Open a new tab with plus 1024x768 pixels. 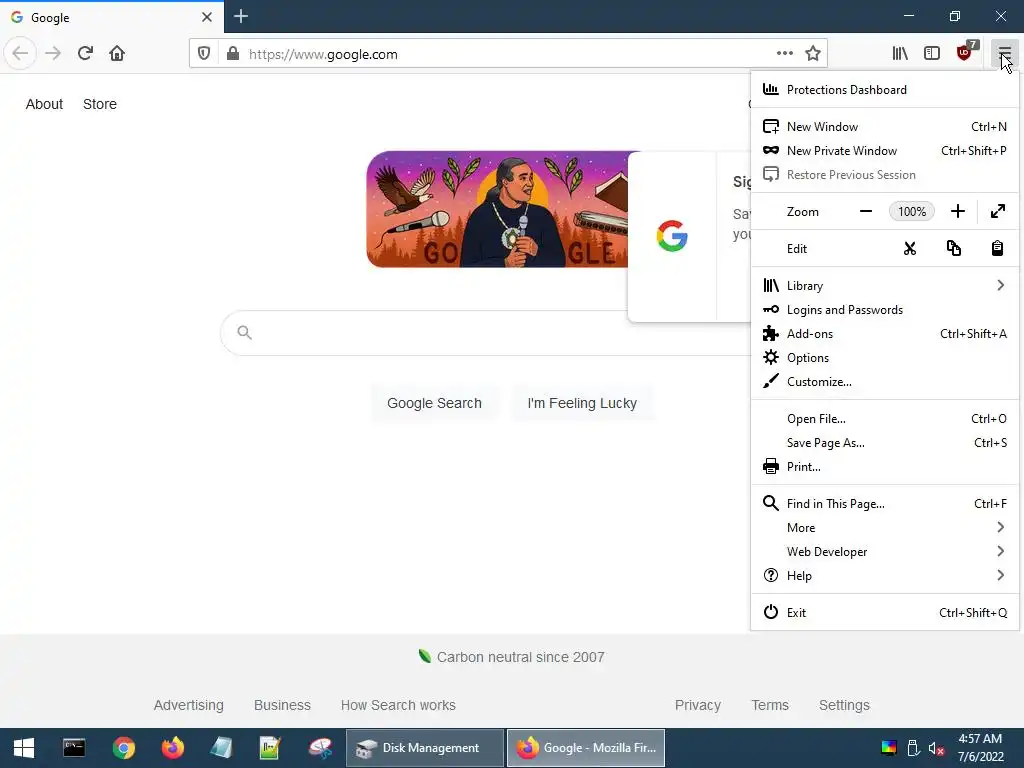pos(240,16)
